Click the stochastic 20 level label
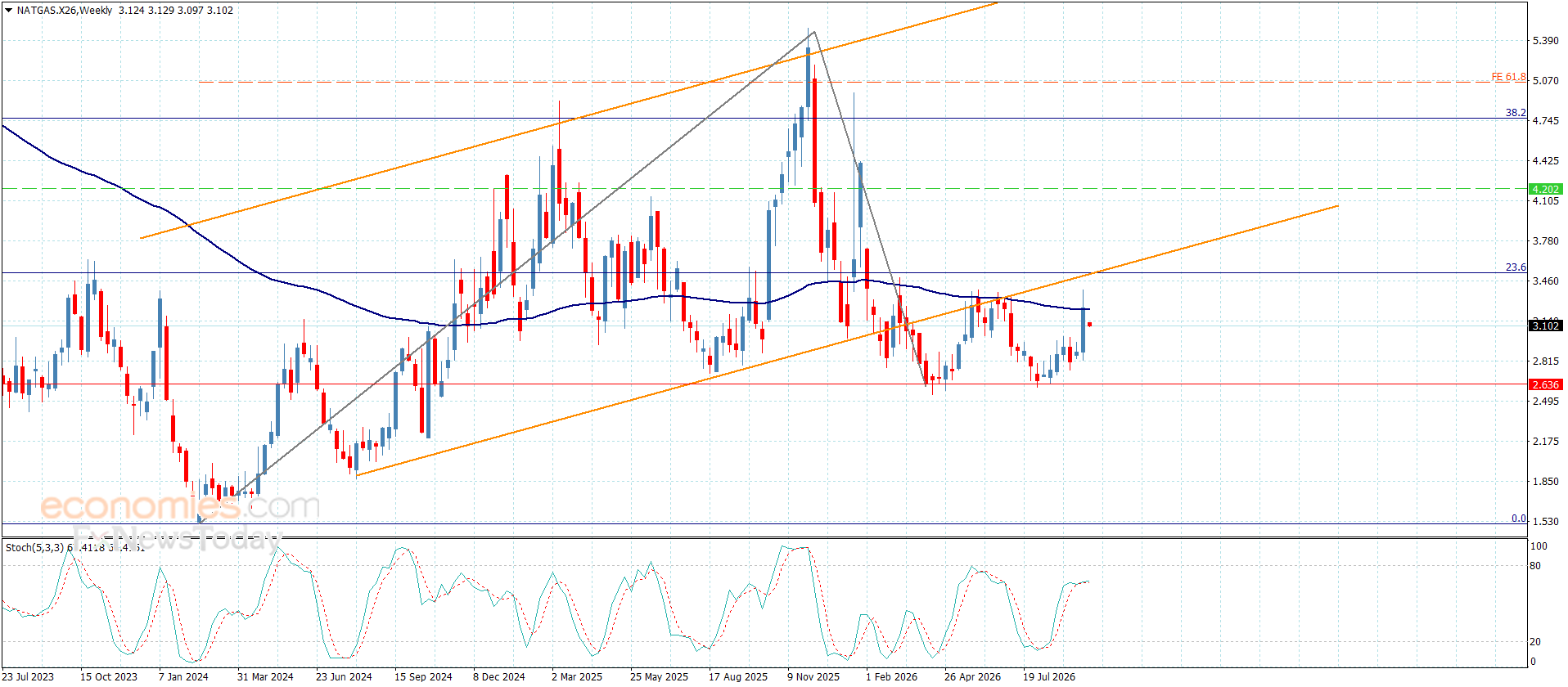The image size is (1568, 687). (1535, 642)
